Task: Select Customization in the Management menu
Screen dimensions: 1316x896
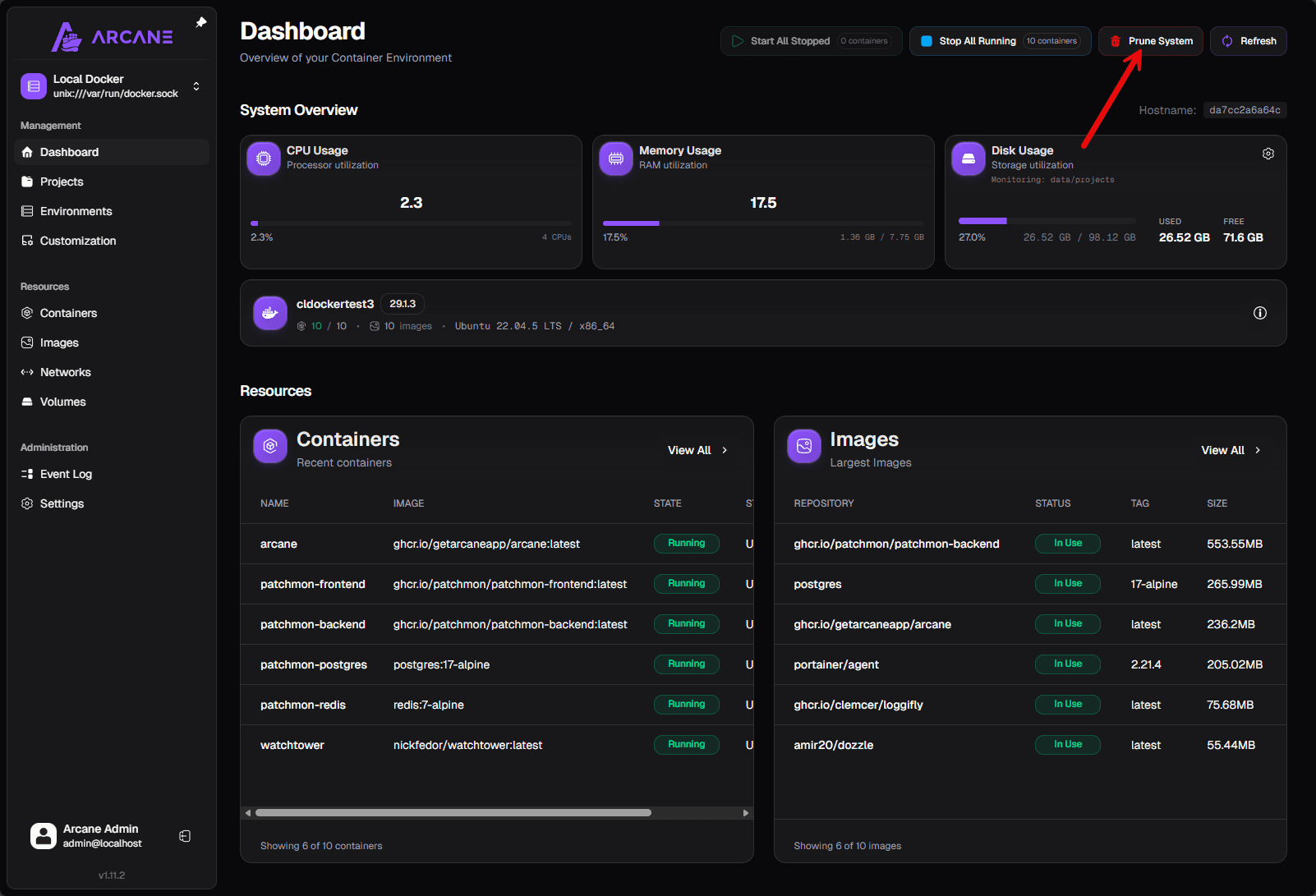Action: pyautogui.click(x=77, y=241)
